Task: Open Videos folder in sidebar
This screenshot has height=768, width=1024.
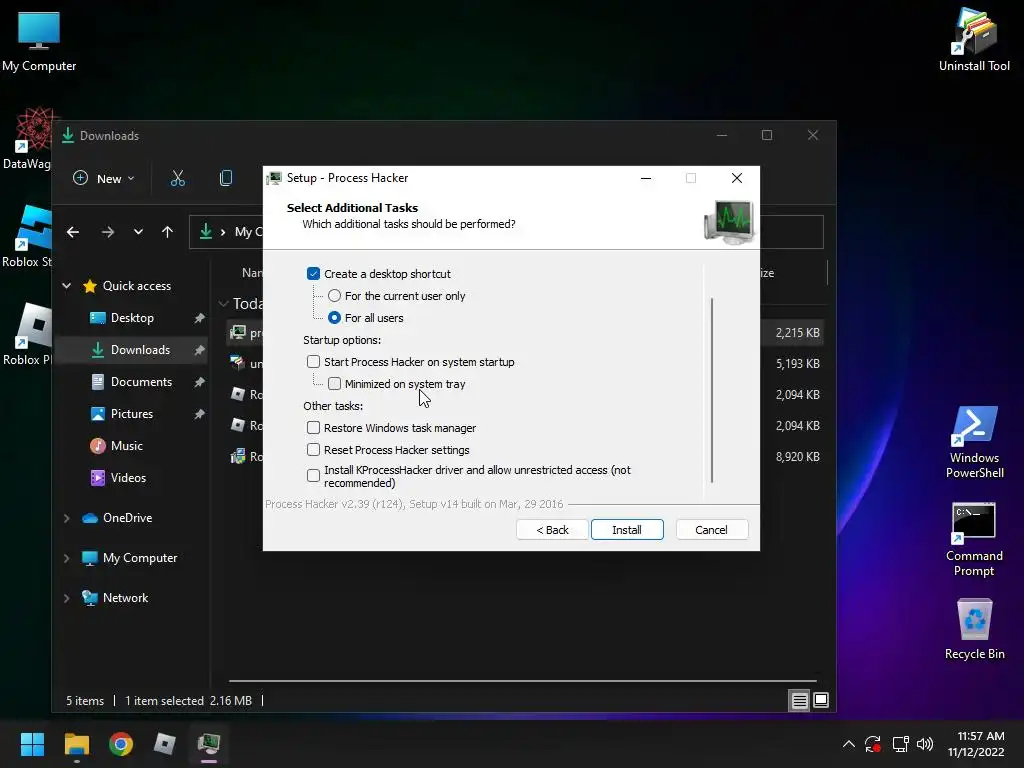Action: point(128,478)
